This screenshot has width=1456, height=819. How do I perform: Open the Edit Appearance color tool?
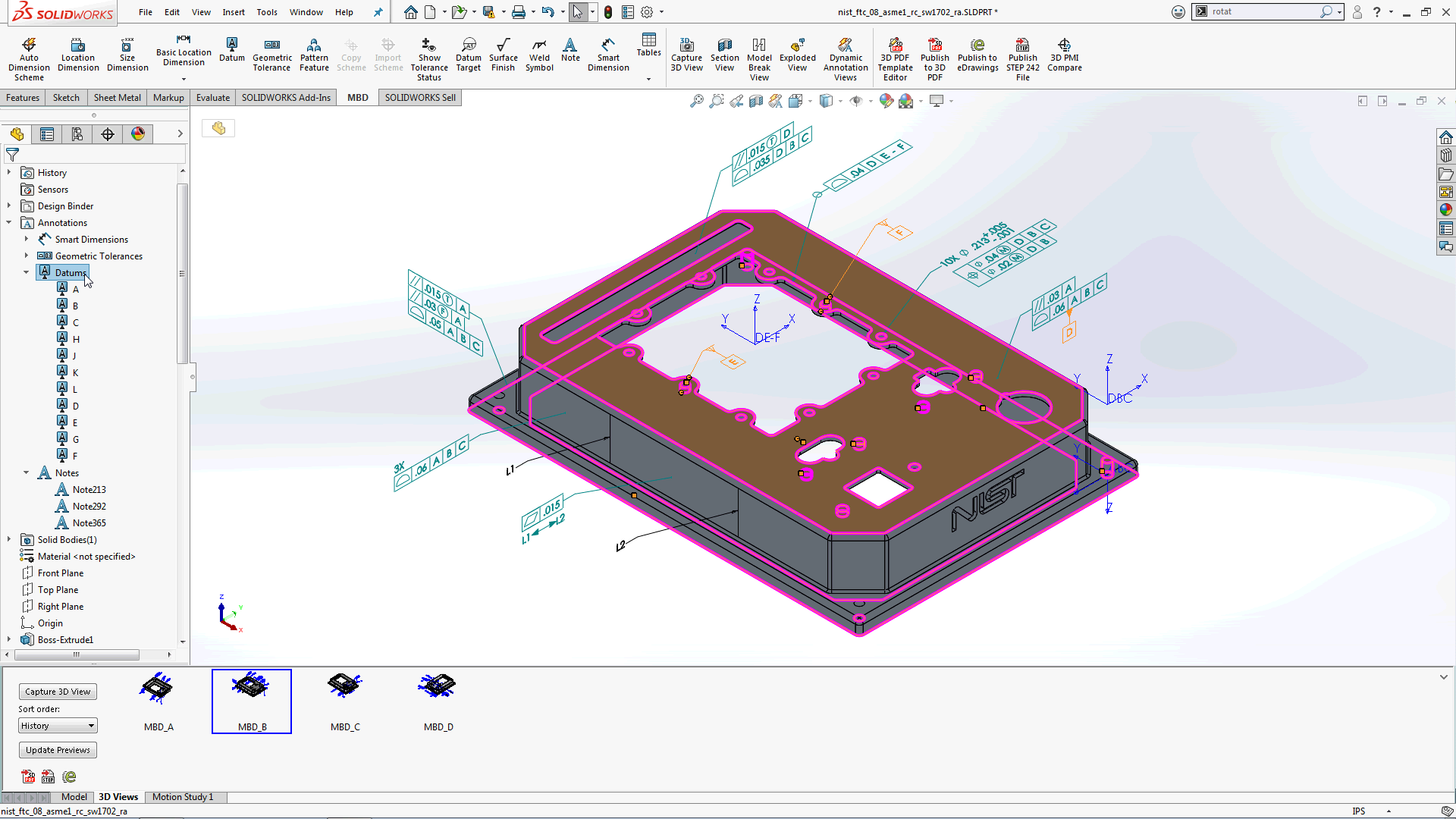click(886, 101)
